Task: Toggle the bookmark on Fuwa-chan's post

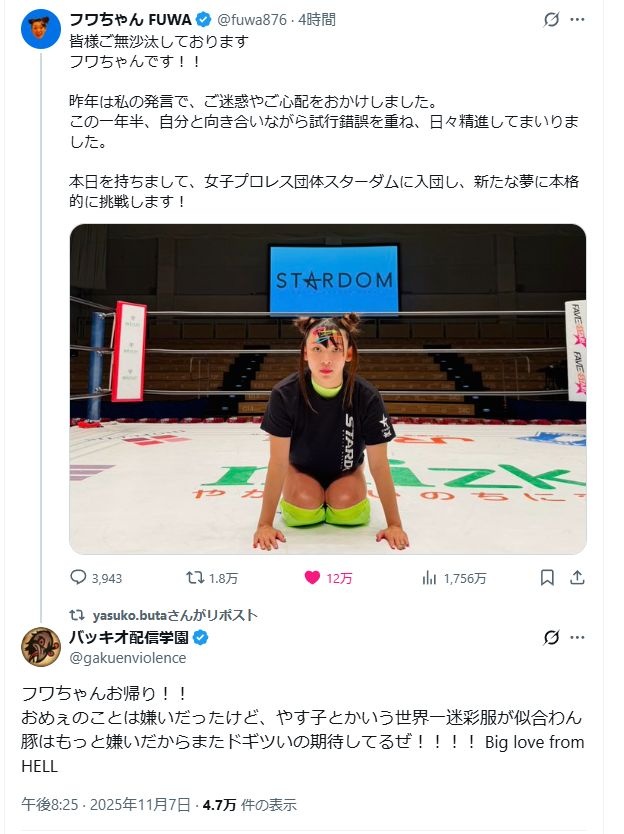Action: click(548, 577)
